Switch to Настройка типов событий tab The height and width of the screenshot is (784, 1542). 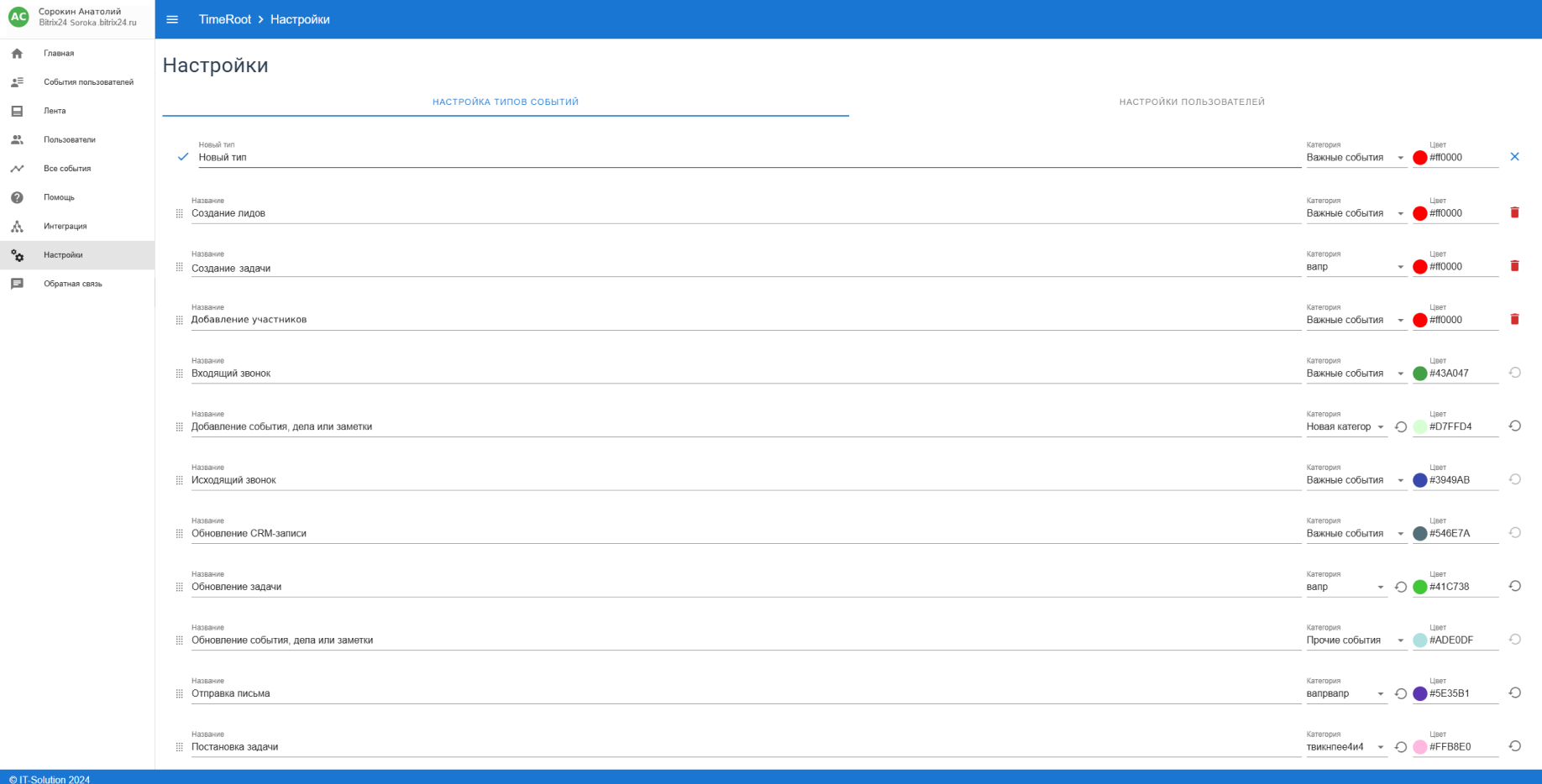click(x=506, y=102)
